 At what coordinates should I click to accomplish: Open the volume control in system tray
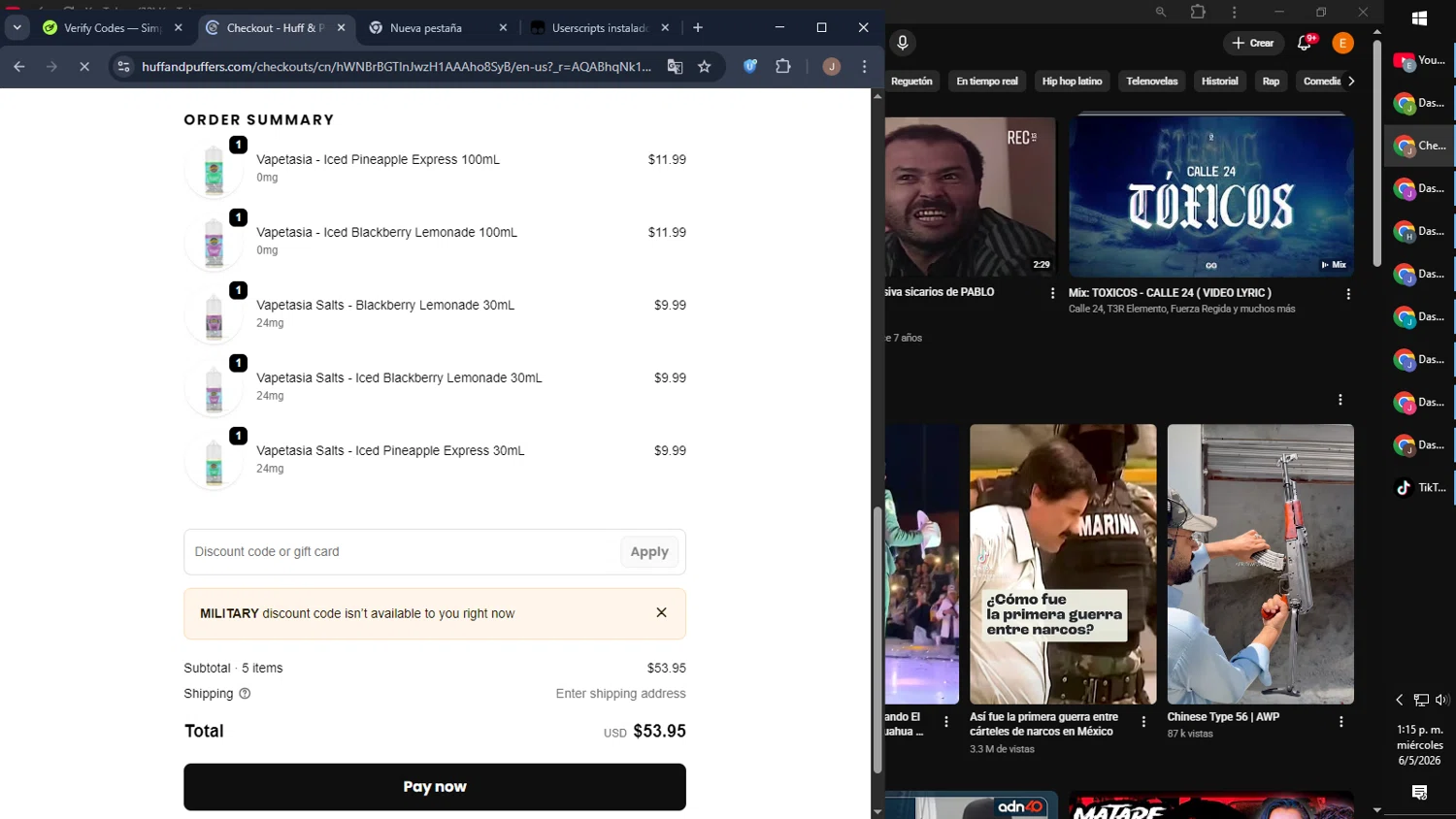pyautogui.click(x=1441, y=700)
